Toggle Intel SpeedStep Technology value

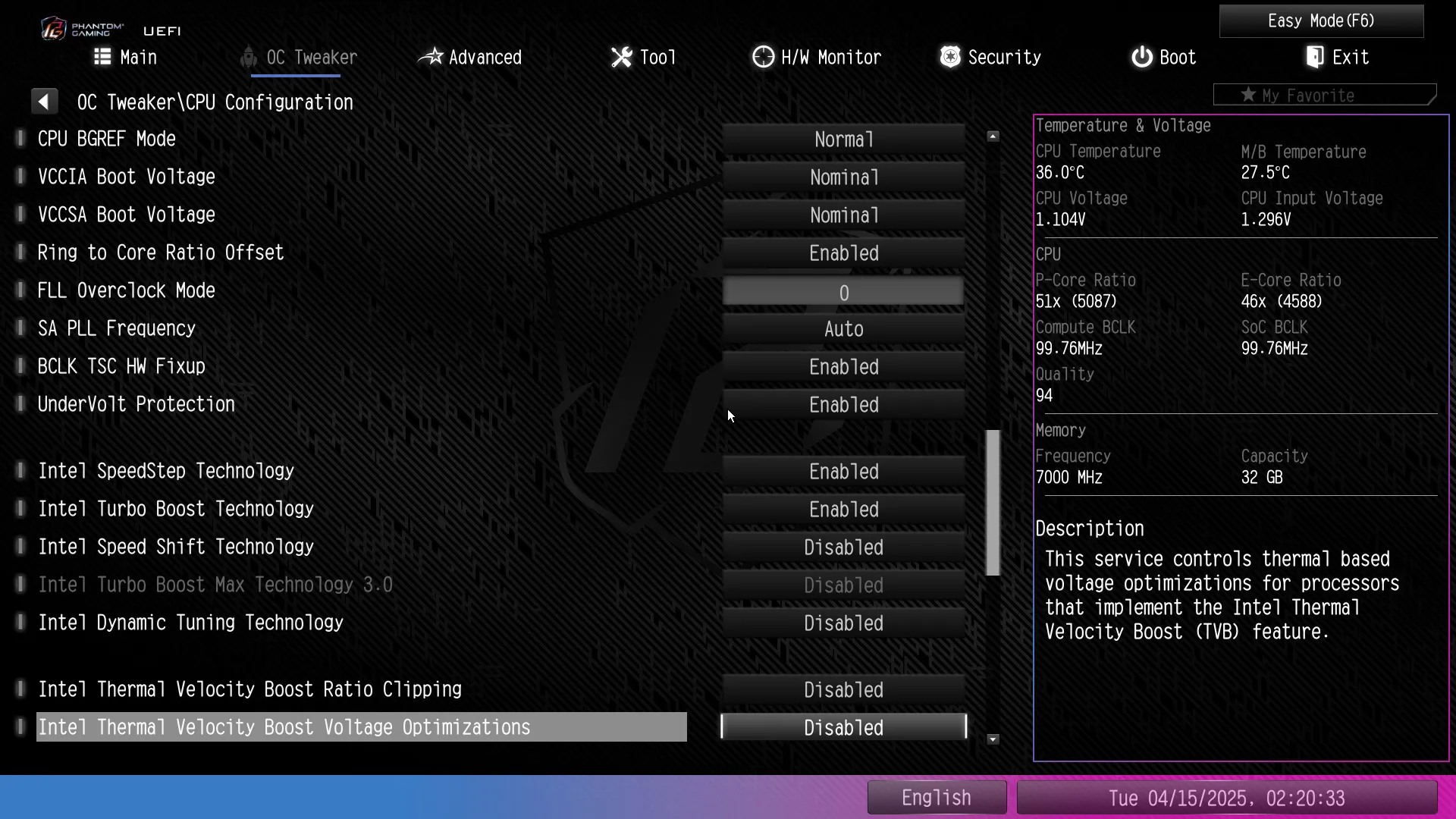(843, 472)
